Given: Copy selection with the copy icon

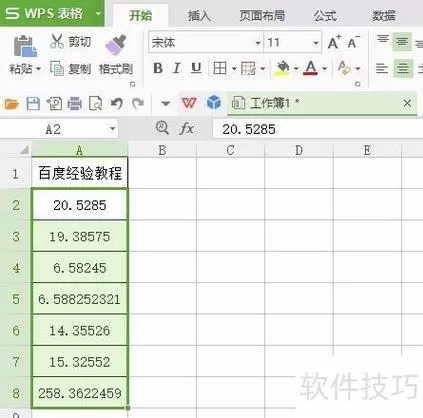Looking at the screenshot, I should pos(57,68).
